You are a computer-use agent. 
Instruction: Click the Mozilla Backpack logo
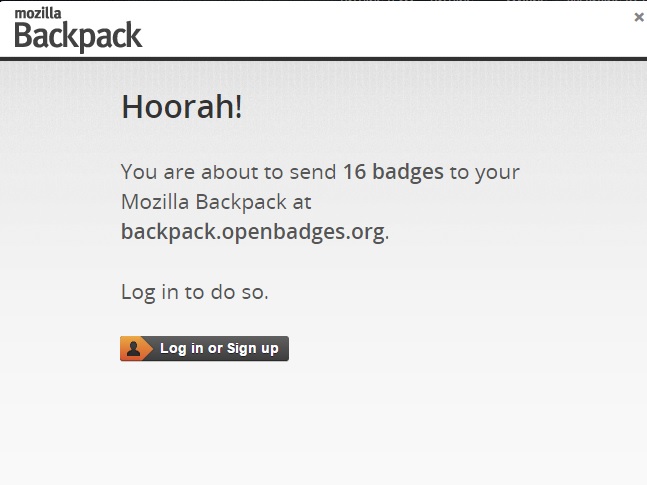78,29
